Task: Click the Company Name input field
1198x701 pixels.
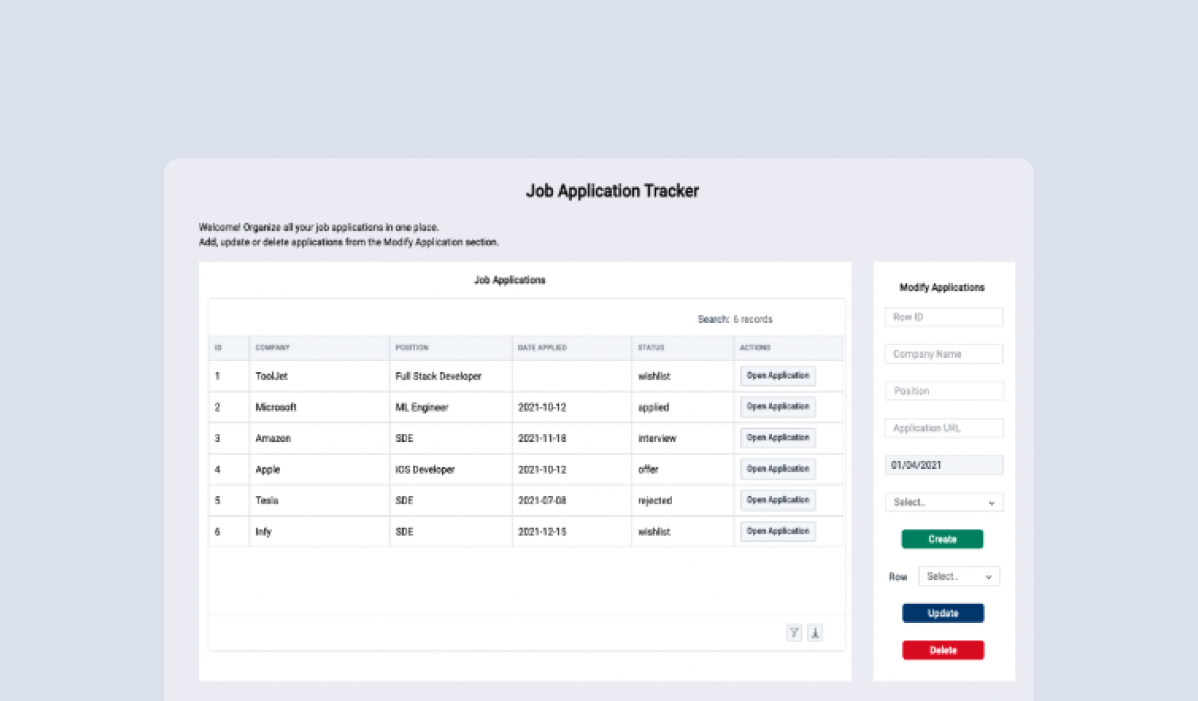Action: pyautogui.click(x=943, y=353)
